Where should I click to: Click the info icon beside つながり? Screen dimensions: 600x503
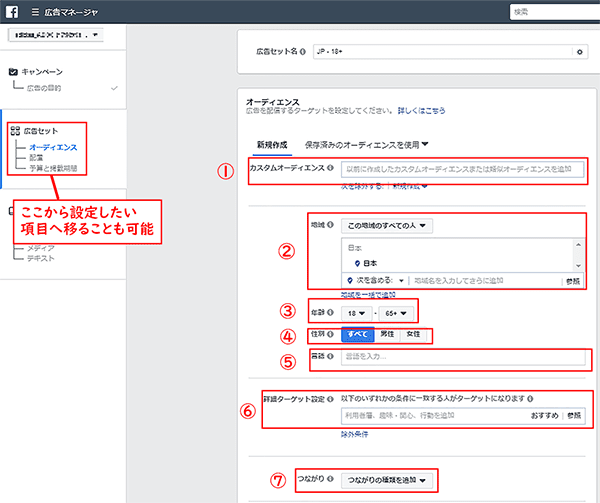pyautogui.click(x=330, y=479)
